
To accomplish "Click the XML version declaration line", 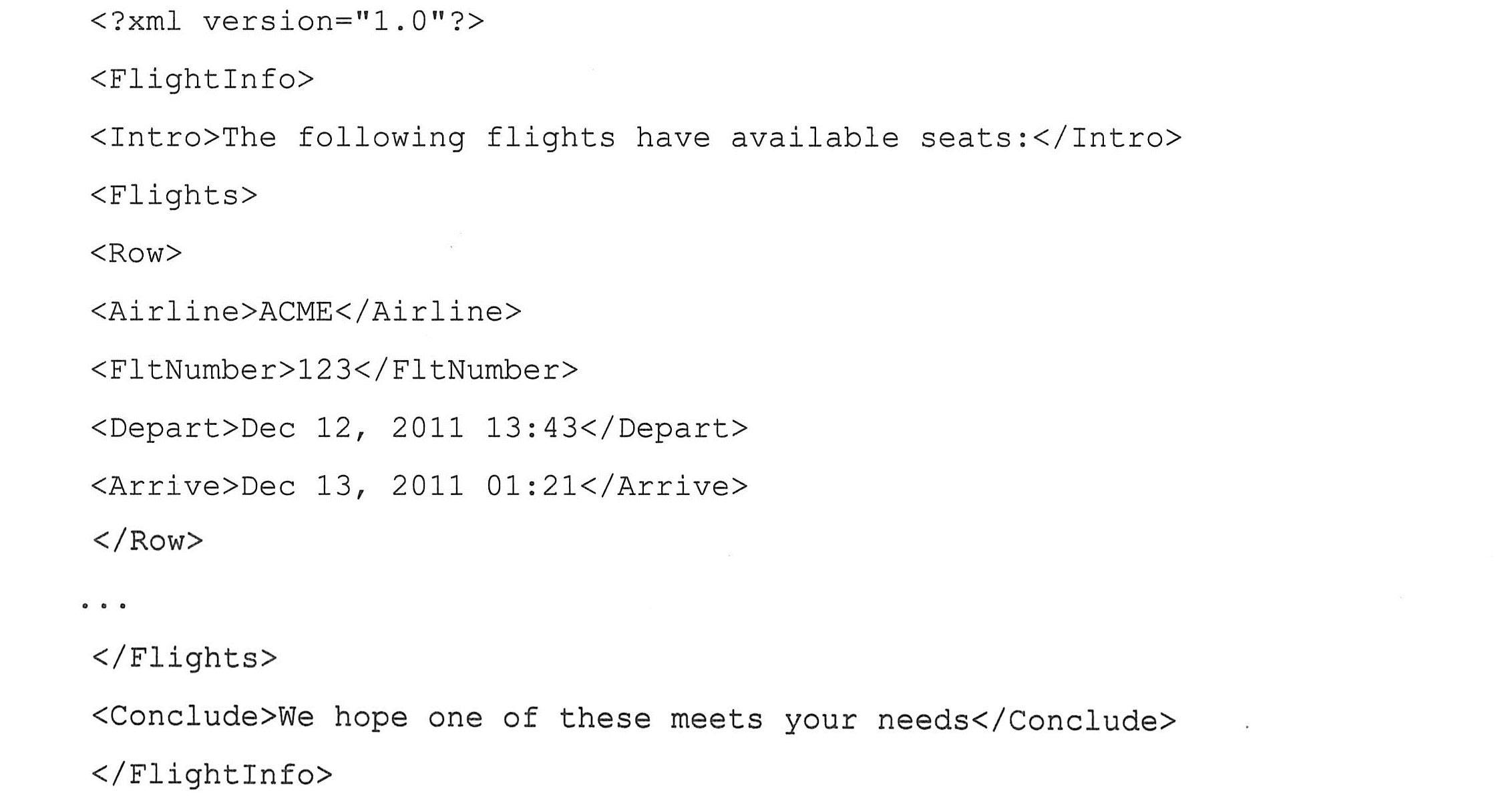I will click(x=287, y=21).
